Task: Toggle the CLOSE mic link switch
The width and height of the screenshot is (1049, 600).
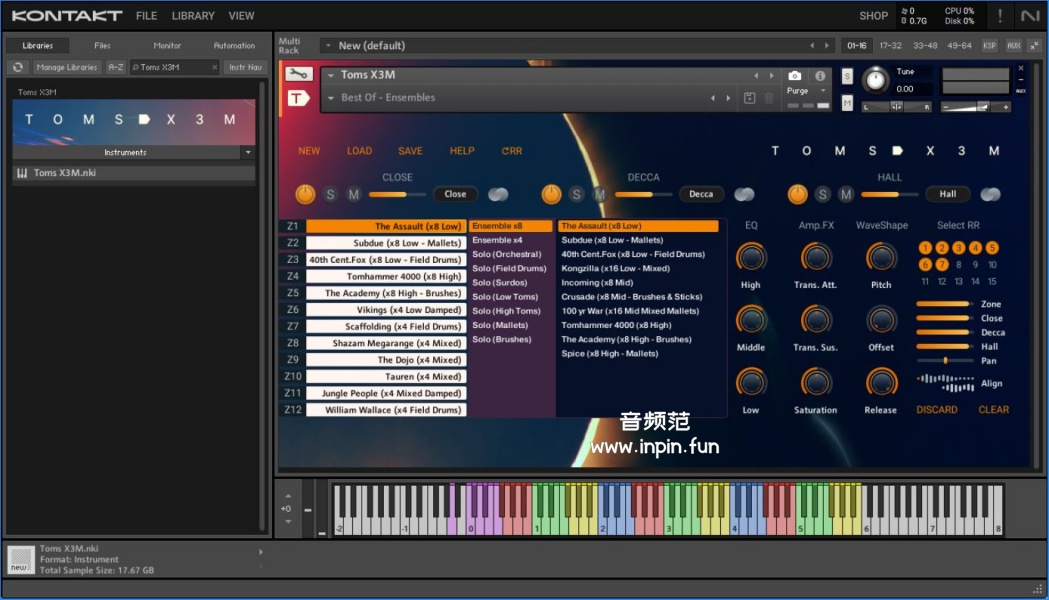Action: click(x=498, y=194)
